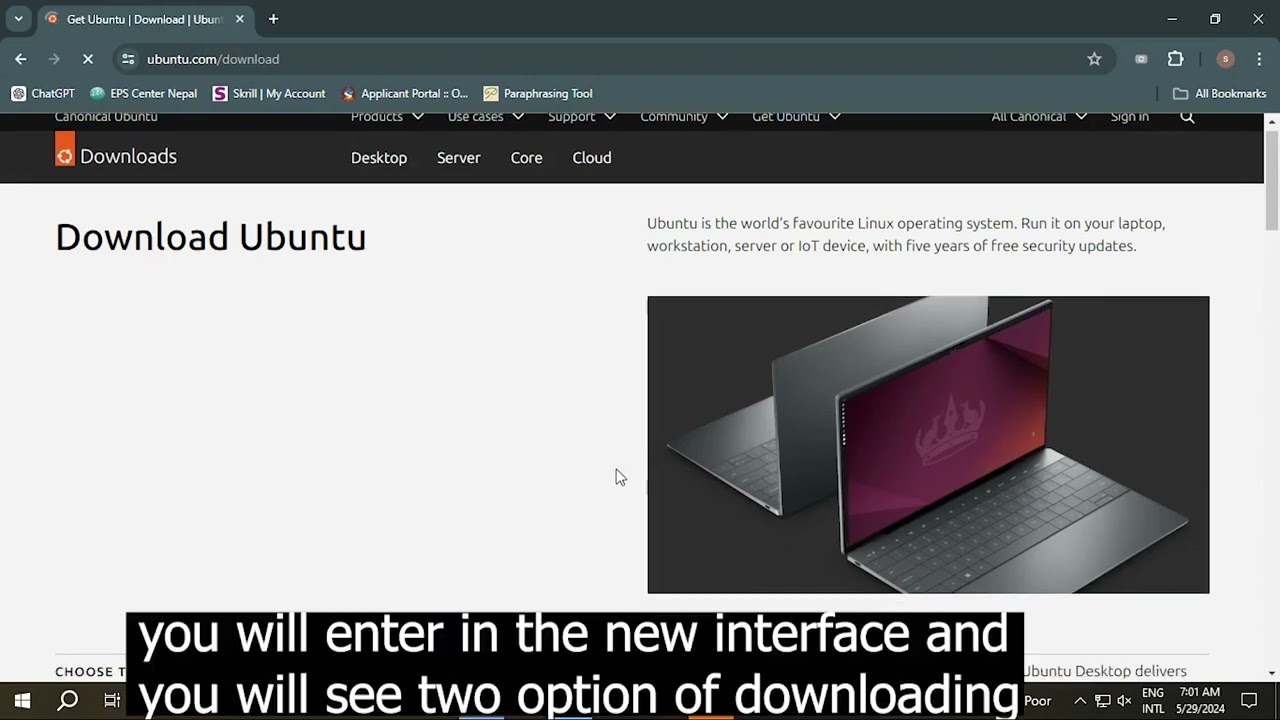Open Chrome's three-dot menu
This screenshot has height=720, width=1280.
coord(1259,59)
